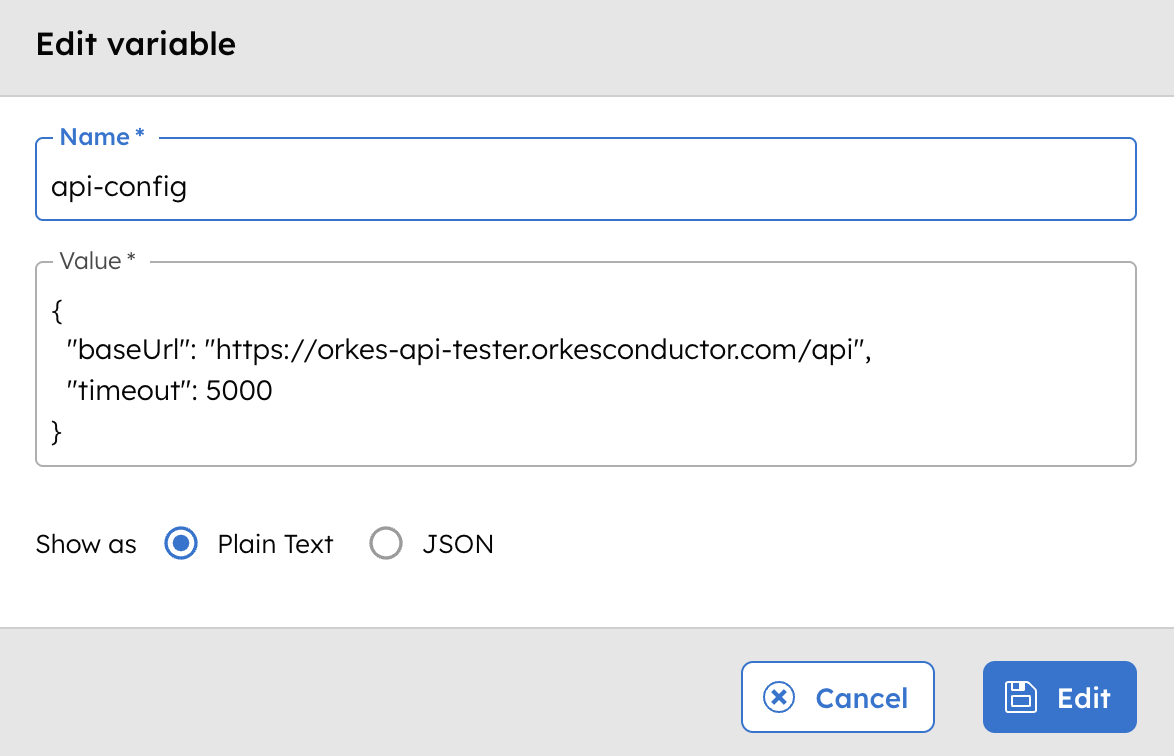Cancel editing the api-config variable
Viewport: 1174px width, 756px height.
(x=837, y=697)
